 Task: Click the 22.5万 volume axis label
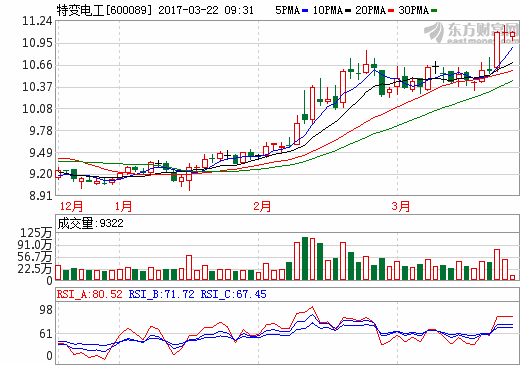(x=35, y=268)
